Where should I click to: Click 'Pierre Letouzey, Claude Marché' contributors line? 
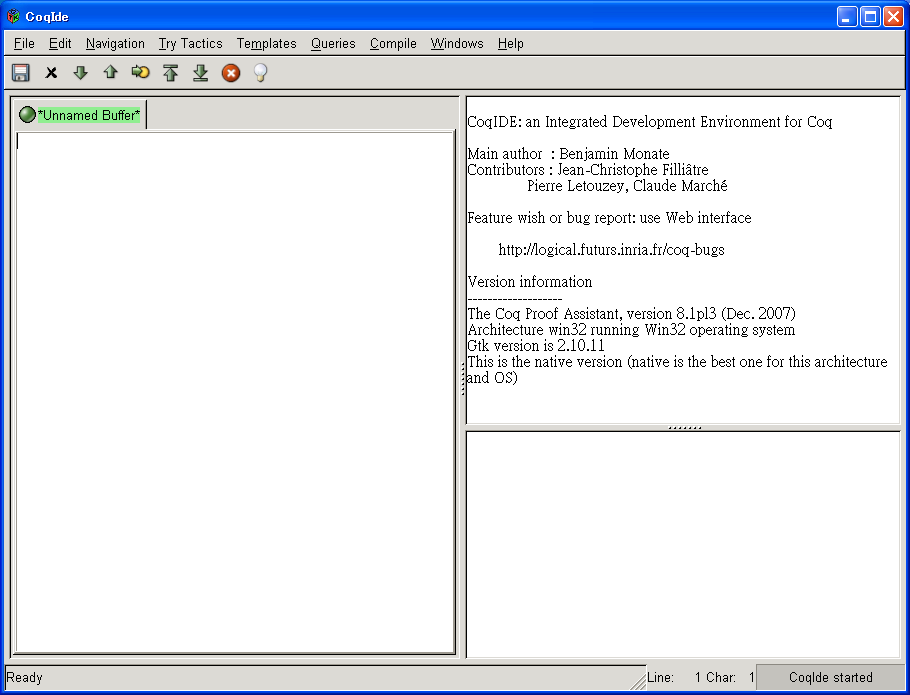point(627,186)
